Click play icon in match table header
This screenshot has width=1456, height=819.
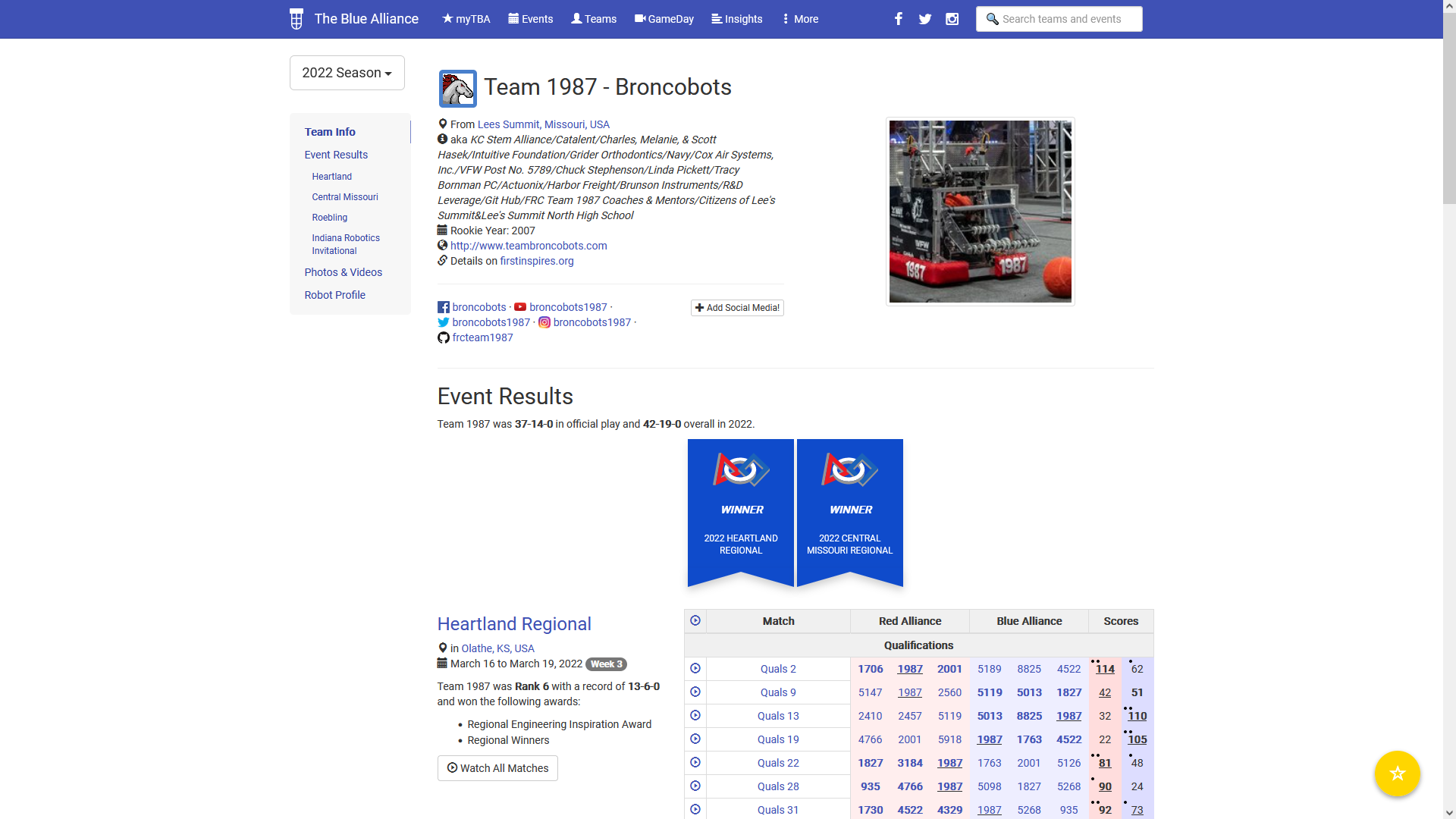[695, 620]
